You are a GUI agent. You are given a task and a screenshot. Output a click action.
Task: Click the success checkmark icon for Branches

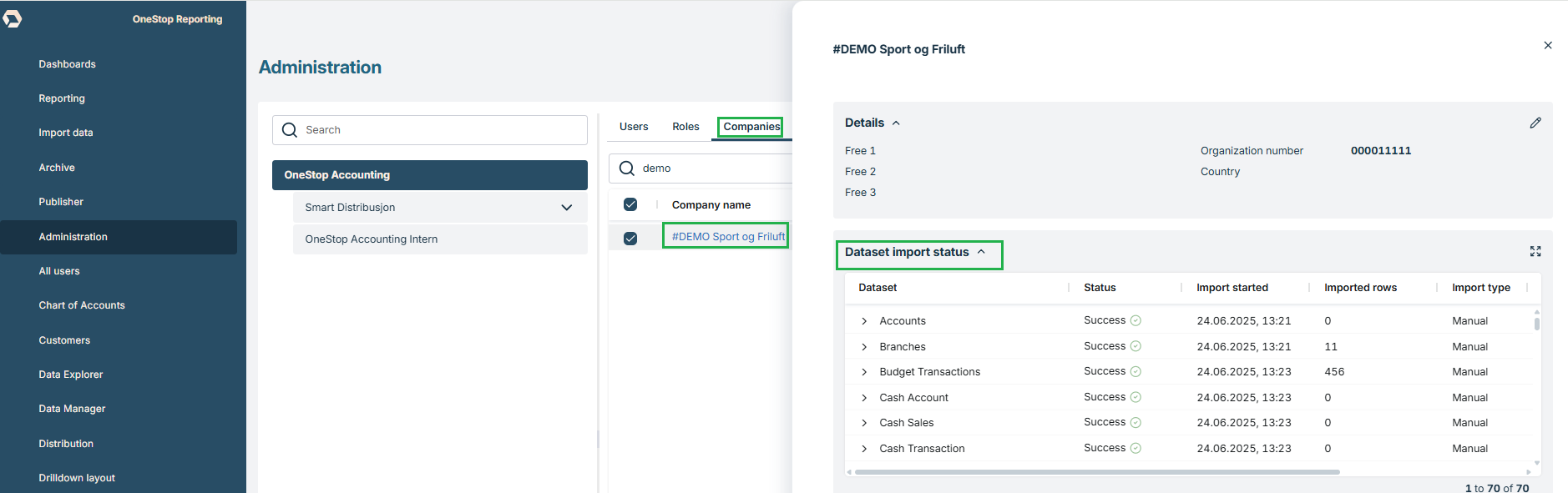coord(1136,346)
